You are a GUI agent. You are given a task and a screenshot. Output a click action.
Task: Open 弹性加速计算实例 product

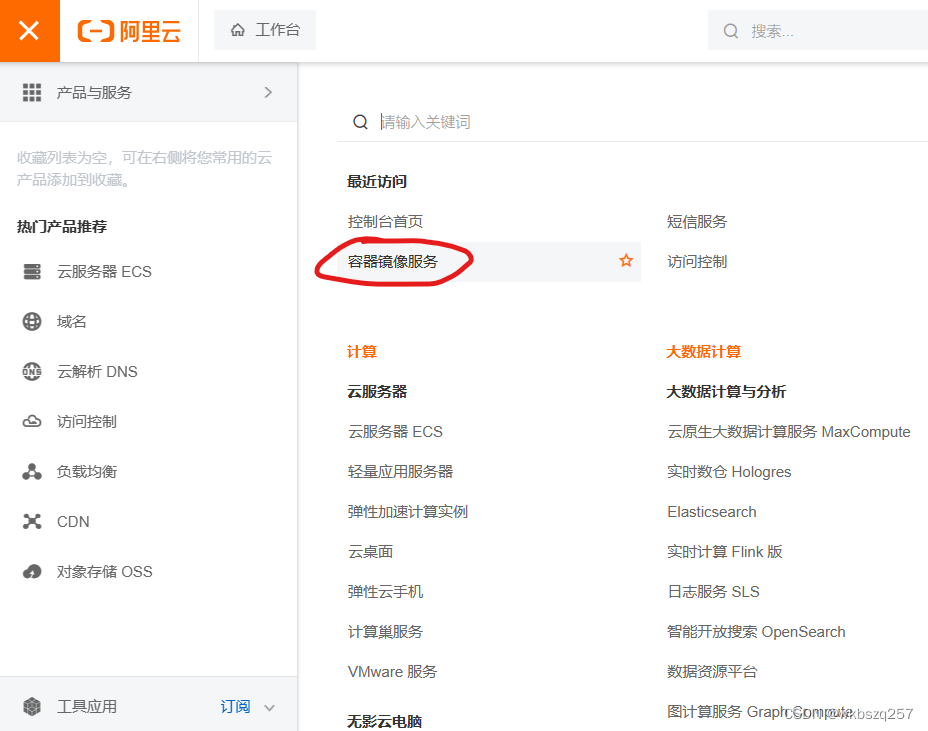click(x=408, y=511)
